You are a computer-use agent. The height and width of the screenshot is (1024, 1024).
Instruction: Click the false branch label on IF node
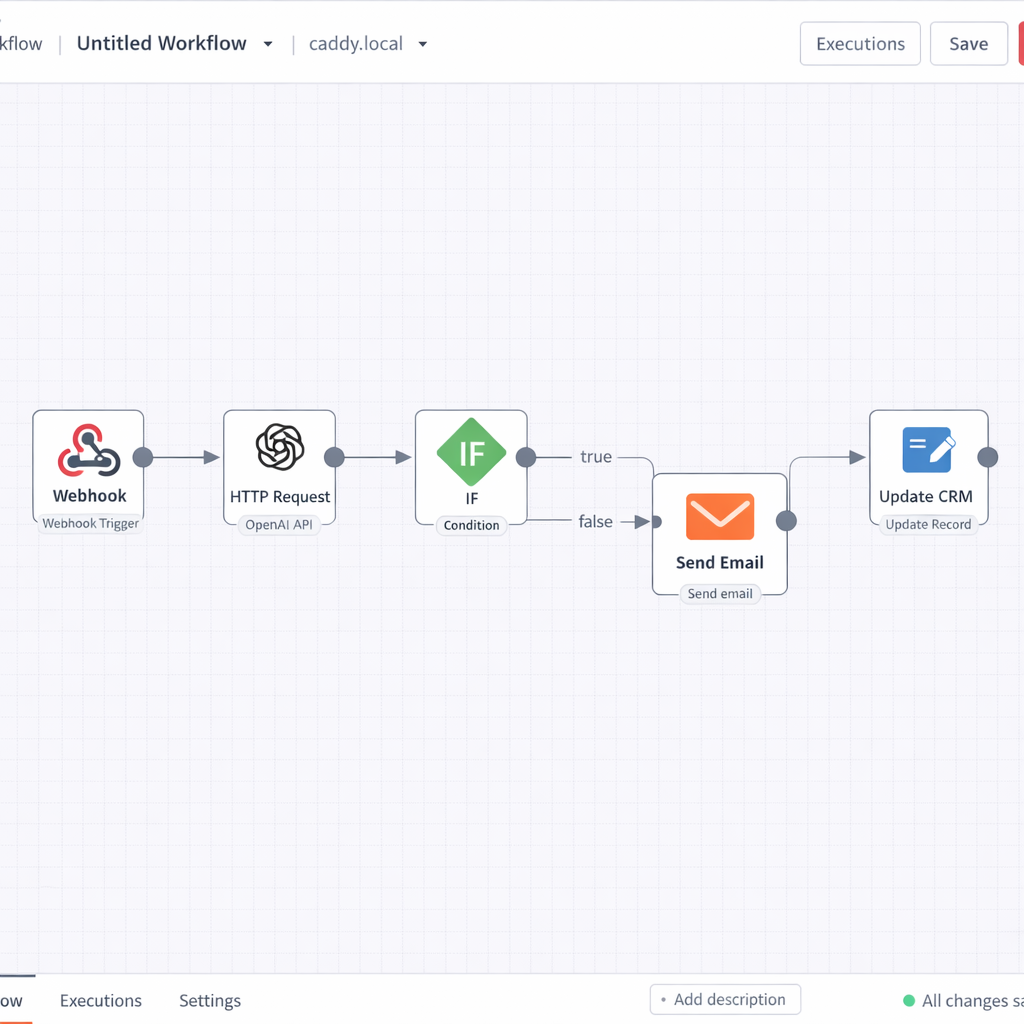(595, 521)
